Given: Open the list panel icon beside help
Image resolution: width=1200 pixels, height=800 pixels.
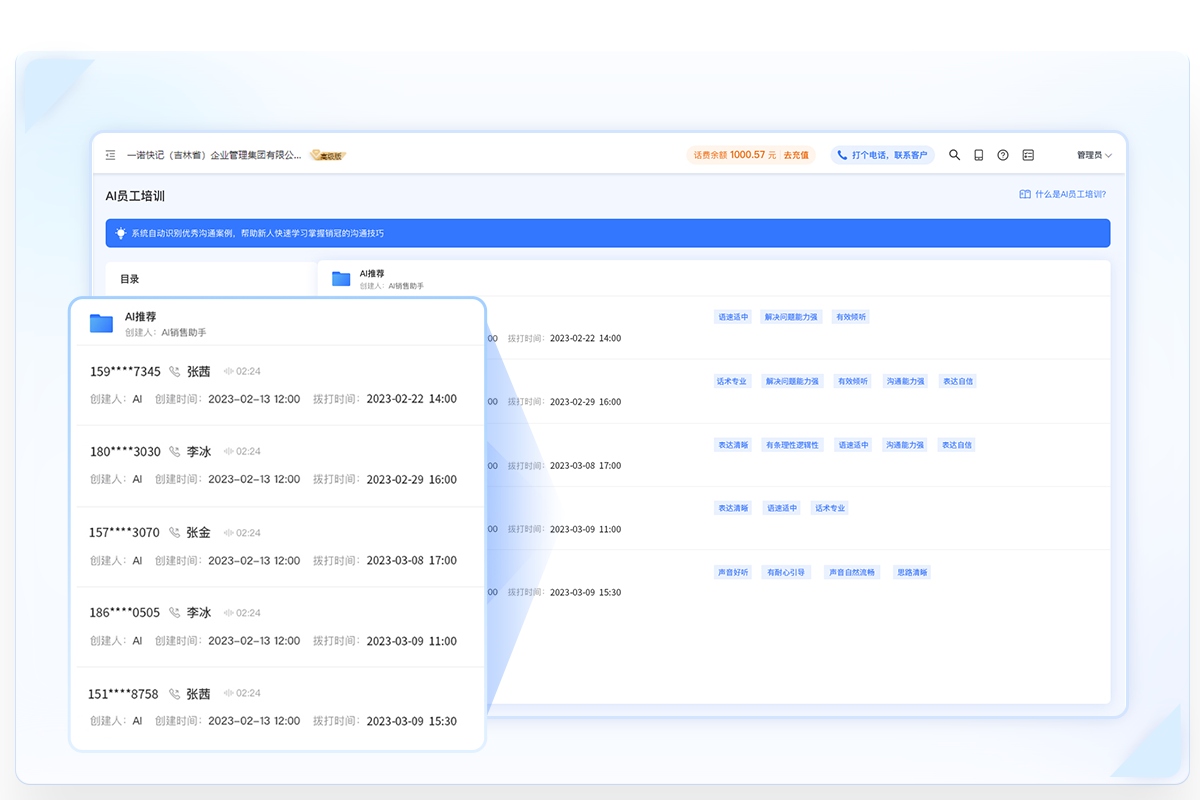Looking at the screenshot, I should tap(1028, 155).
